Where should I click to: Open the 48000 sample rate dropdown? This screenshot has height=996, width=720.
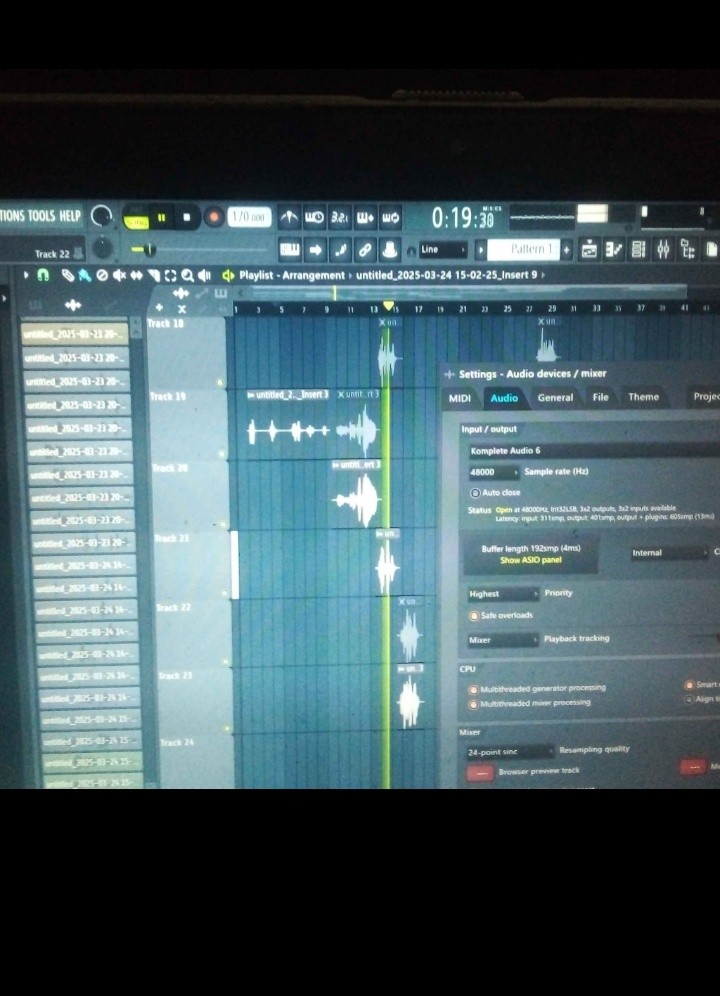[494, 472]
